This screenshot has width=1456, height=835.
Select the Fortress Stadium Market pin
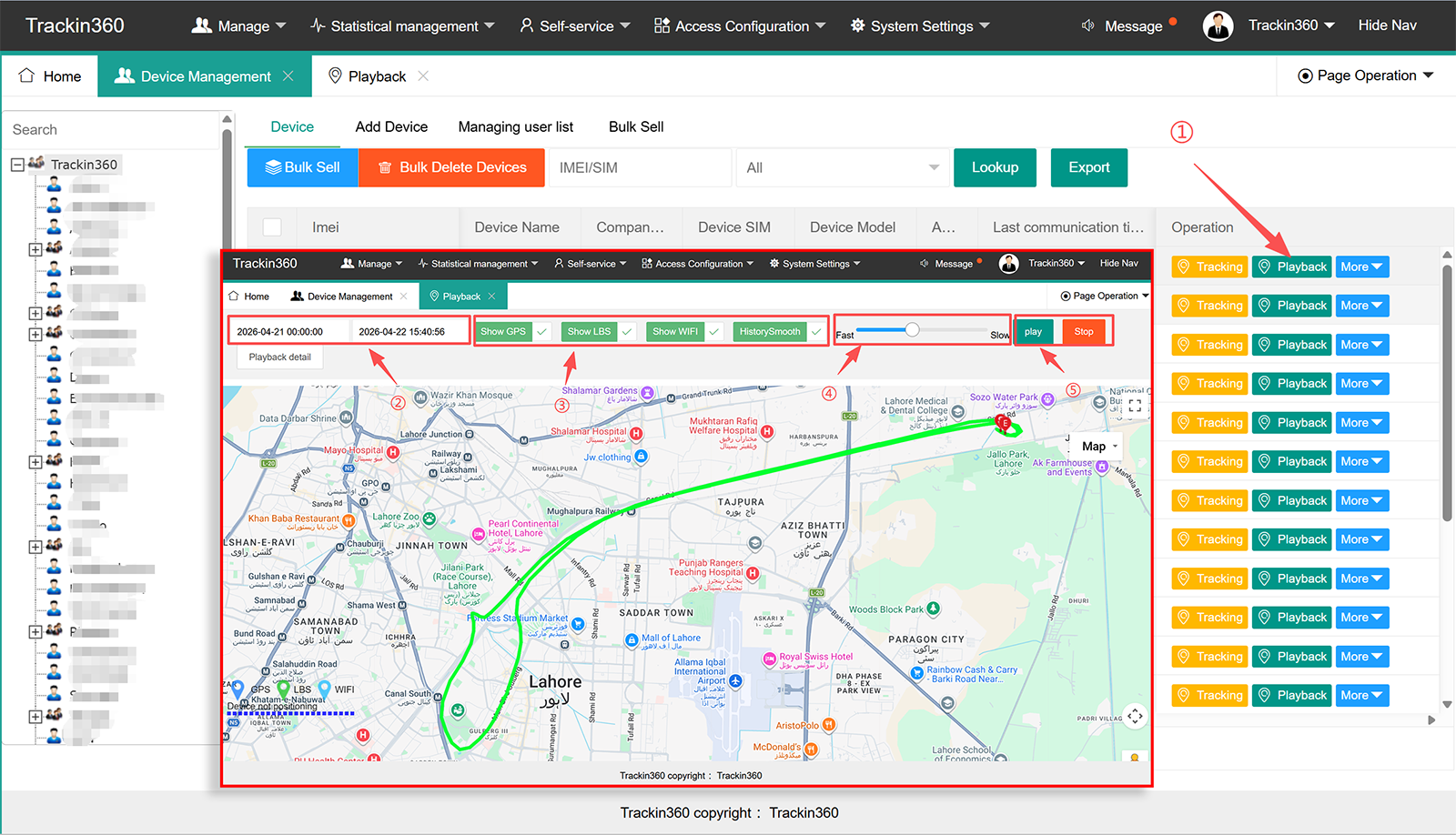click(x=577, y=625)
